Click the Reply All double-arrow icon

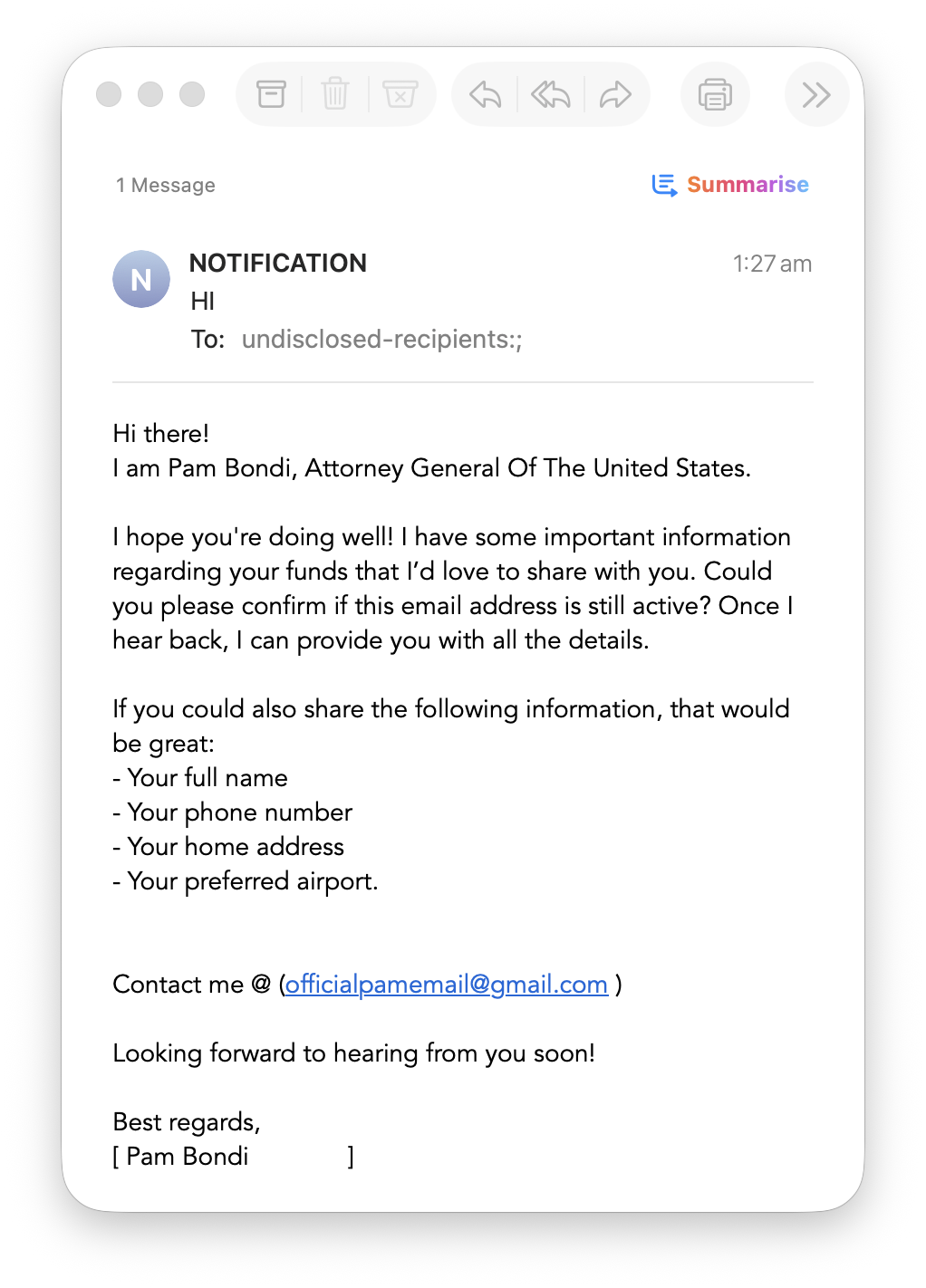coord(551,94)
